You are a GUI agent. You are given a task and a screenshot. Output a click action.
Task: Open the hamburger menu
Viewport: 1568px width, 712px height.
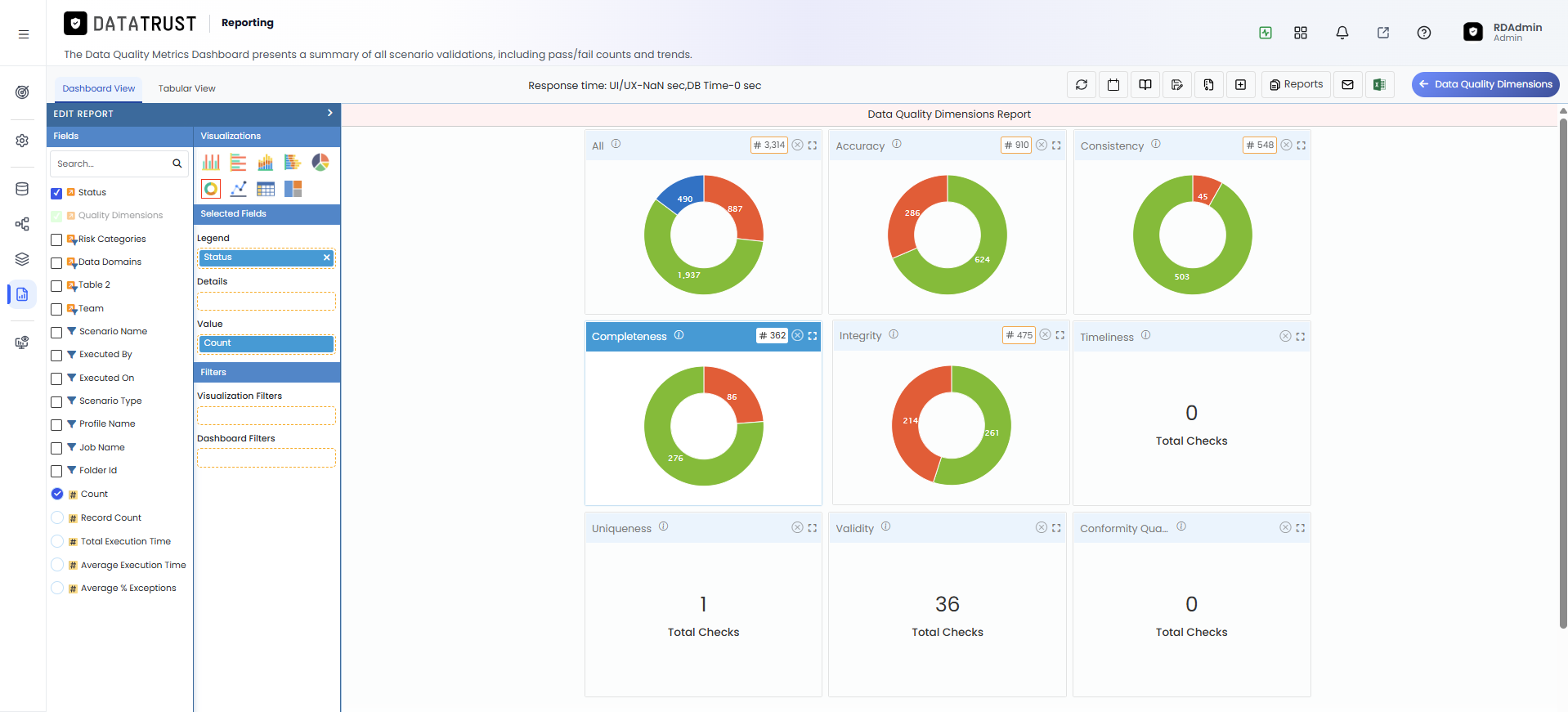24,34
